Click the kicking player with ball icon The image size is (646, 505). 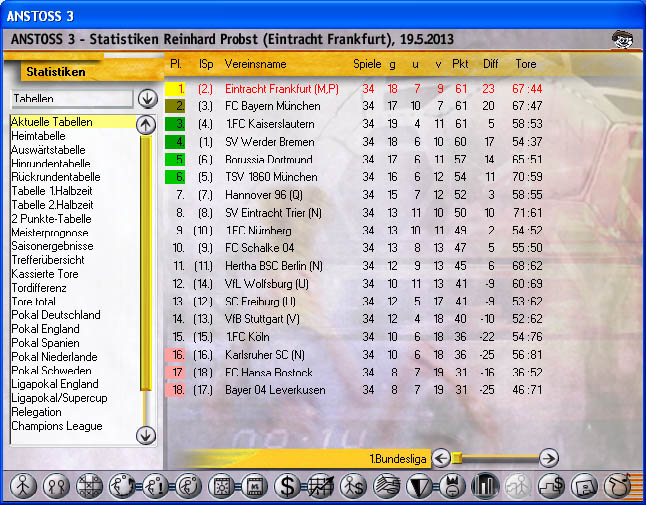(188, 486)
